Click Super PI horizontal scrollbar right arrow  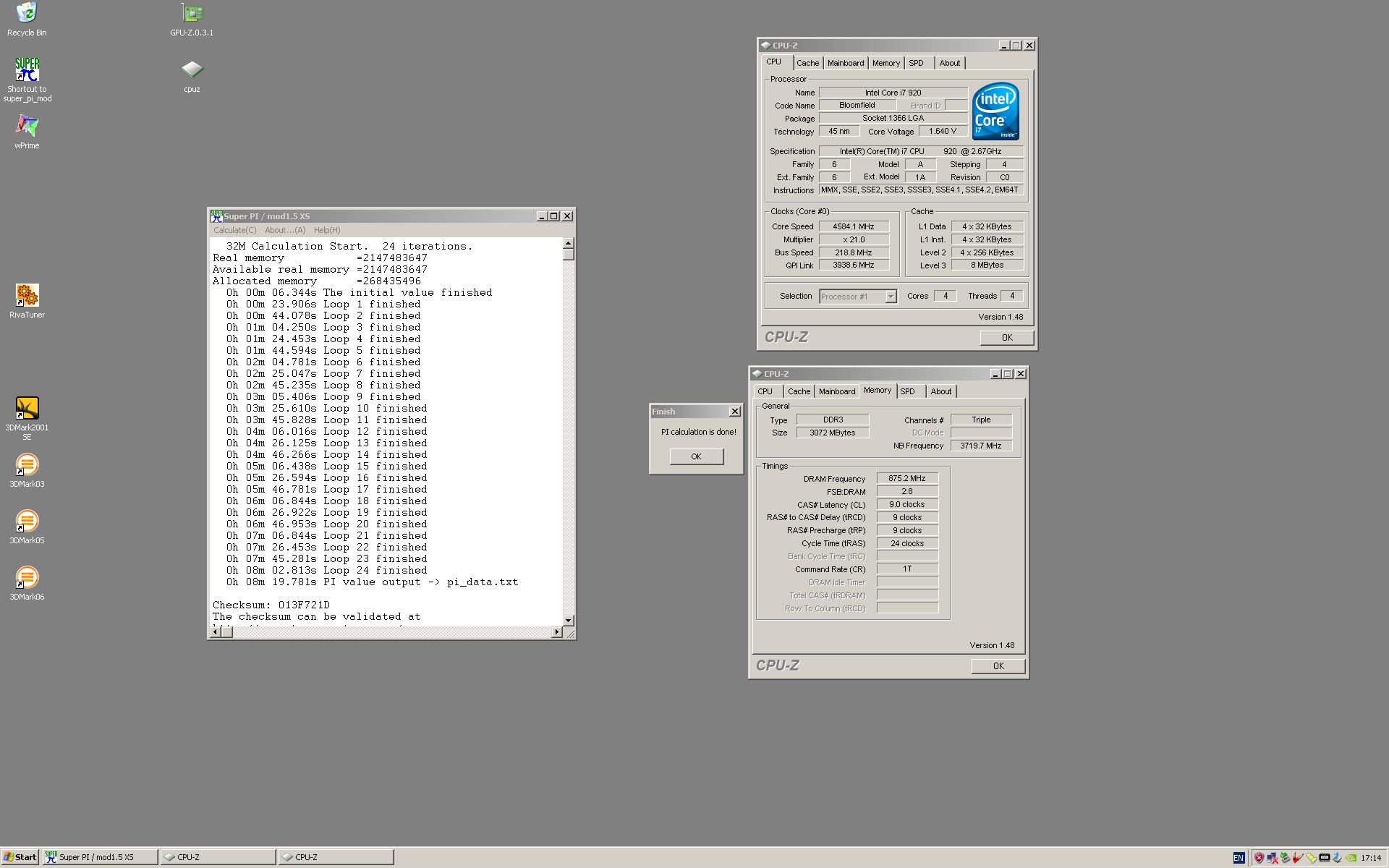pos(556,632)
